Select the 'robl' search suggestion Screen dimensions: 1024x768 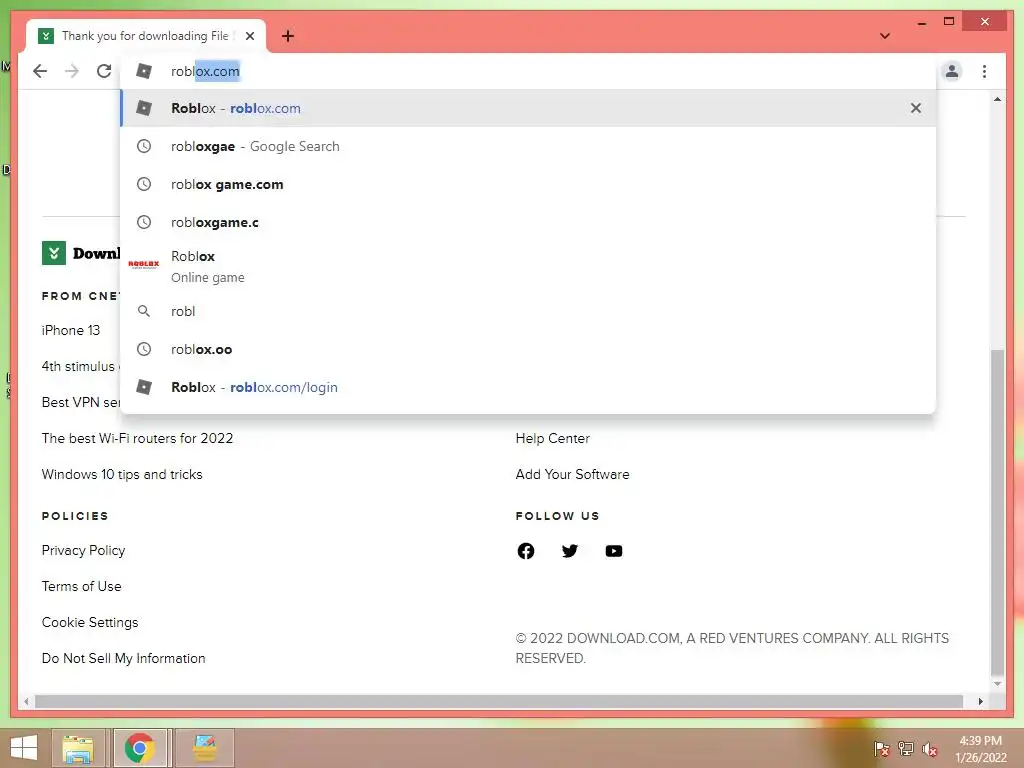pos(528,312)
